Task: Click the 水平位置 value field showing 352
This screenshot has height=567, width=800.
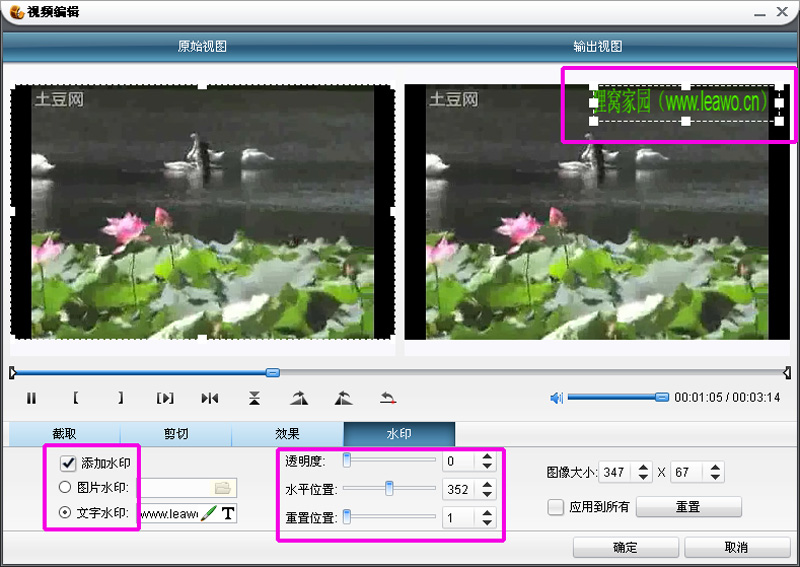Action: pyautogui.click(x=461, y=489)
